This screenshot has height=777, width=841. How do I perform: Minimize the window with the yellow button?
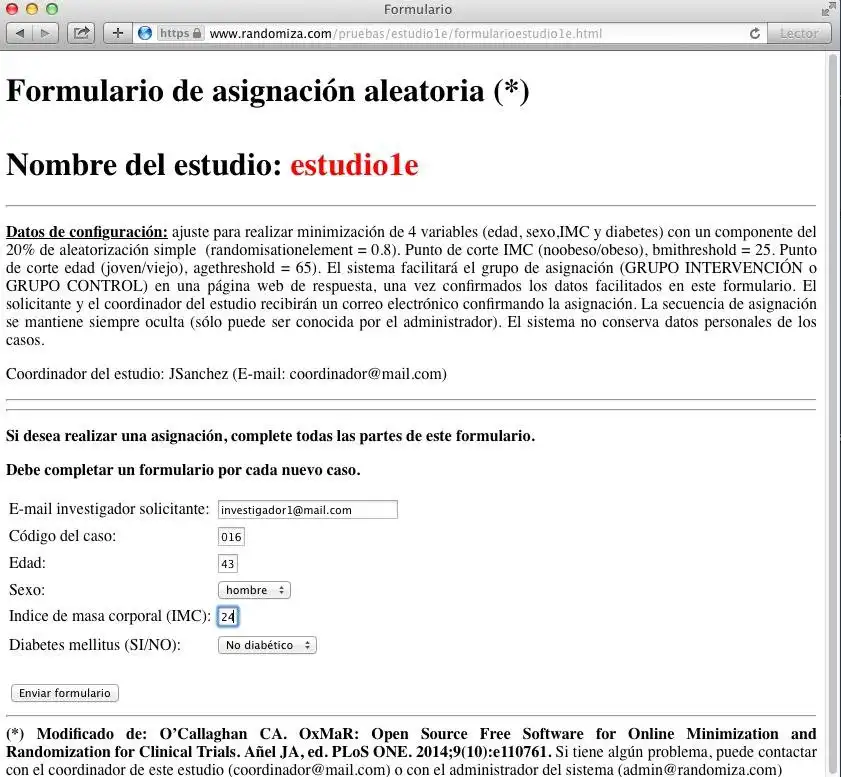tap(32, 9)
